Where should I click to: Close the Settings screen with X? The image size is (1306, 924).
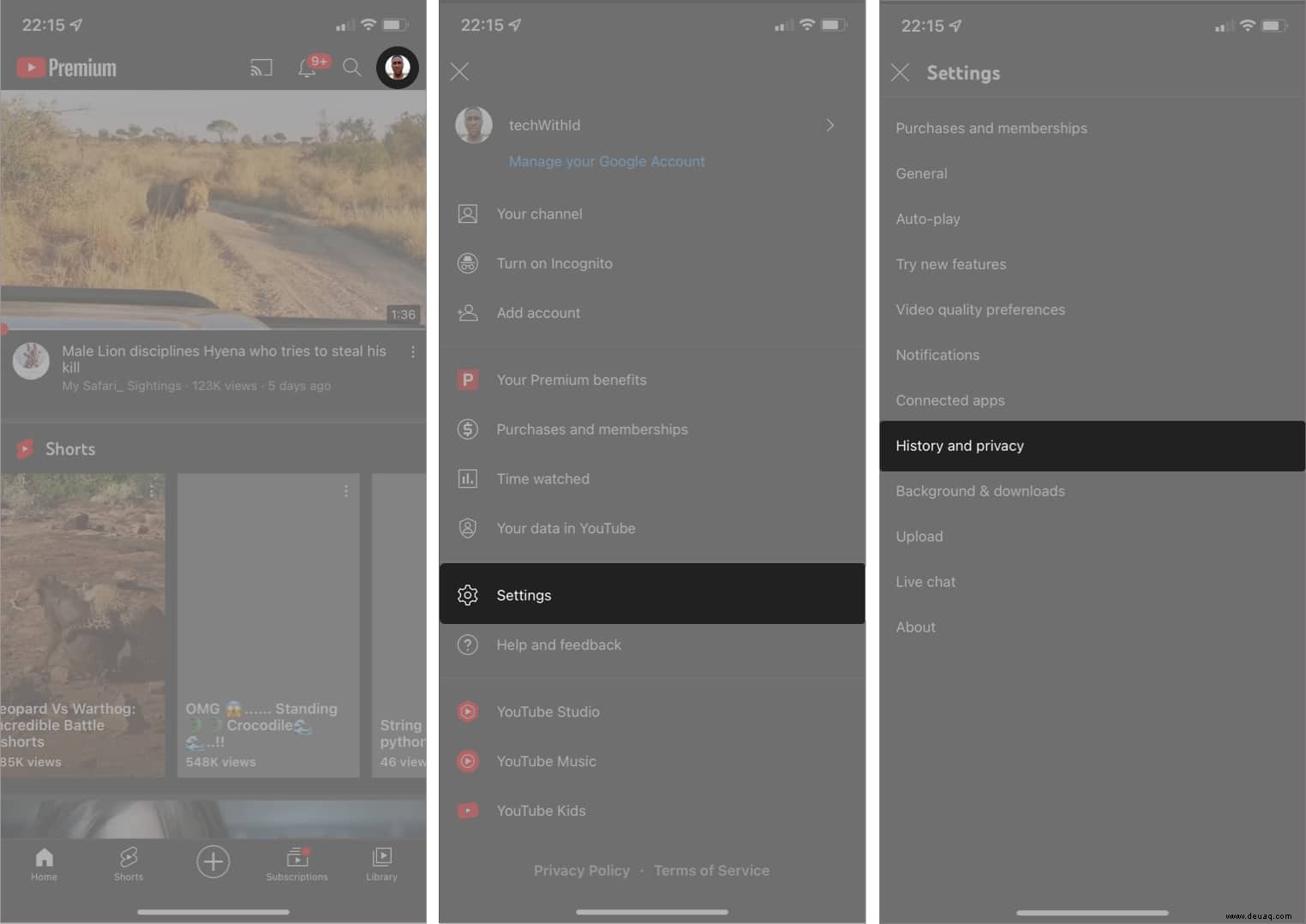point(900,73)
